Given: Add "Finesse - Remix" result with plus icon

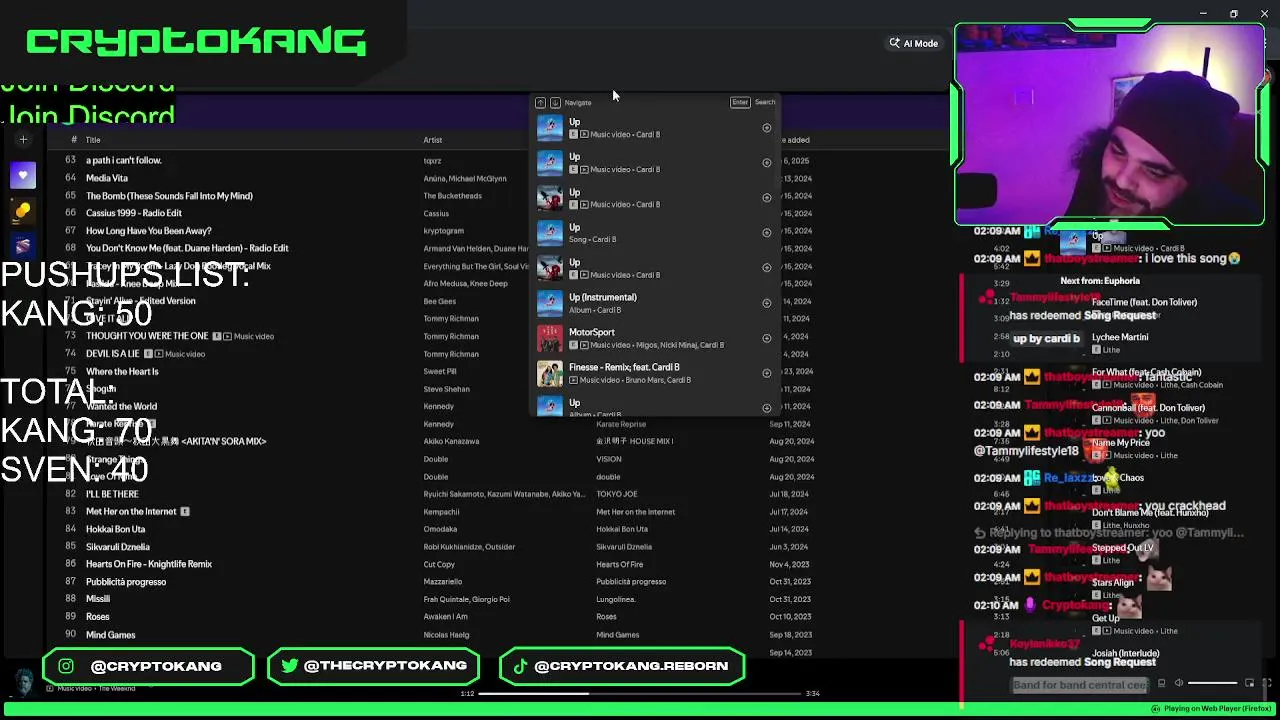Looking at the screenshot, I should (767, 373).
